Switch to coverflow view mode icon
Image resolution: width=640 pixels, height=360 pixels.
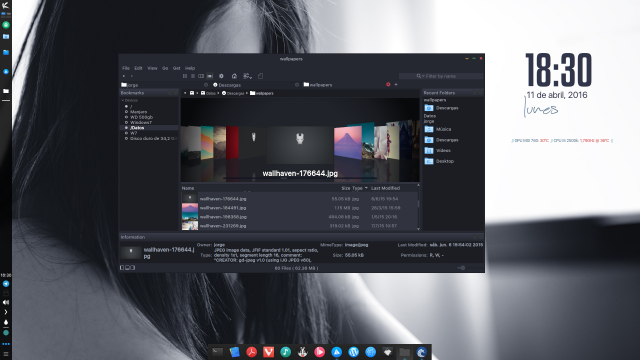[x=210, y=76]
